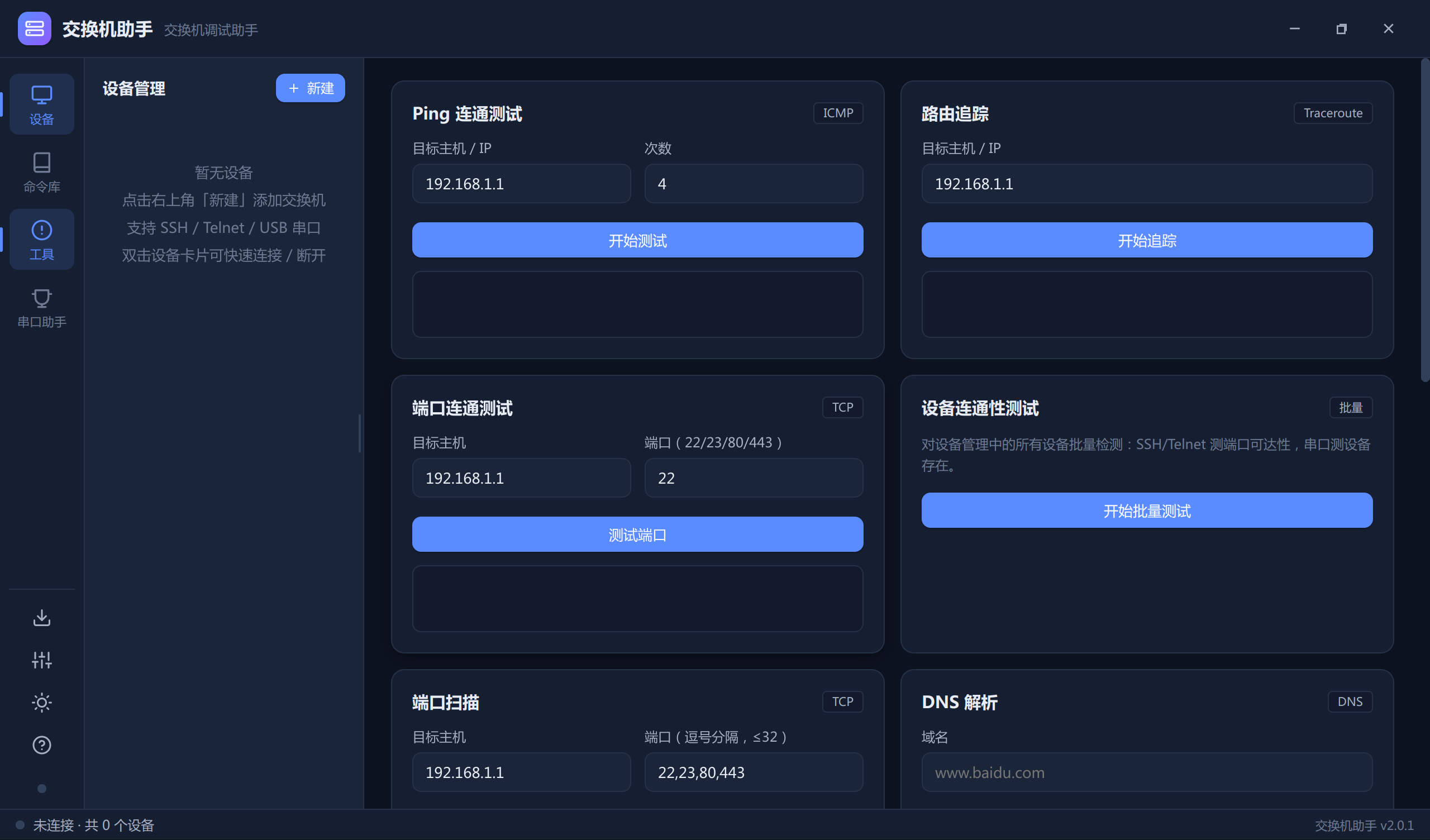Click 开始追踪 to start traceroute
The height and width of the screenshot is (840, 1430).
click(1147, 240)
